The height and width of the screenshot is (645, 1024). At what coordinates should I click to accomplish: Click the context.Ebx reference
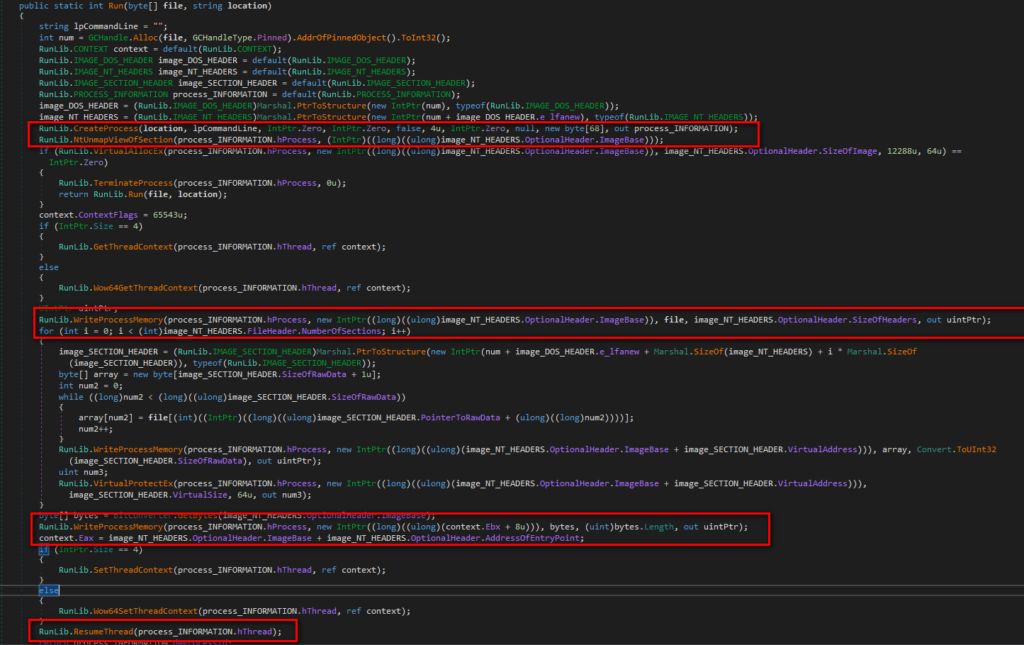473,527
